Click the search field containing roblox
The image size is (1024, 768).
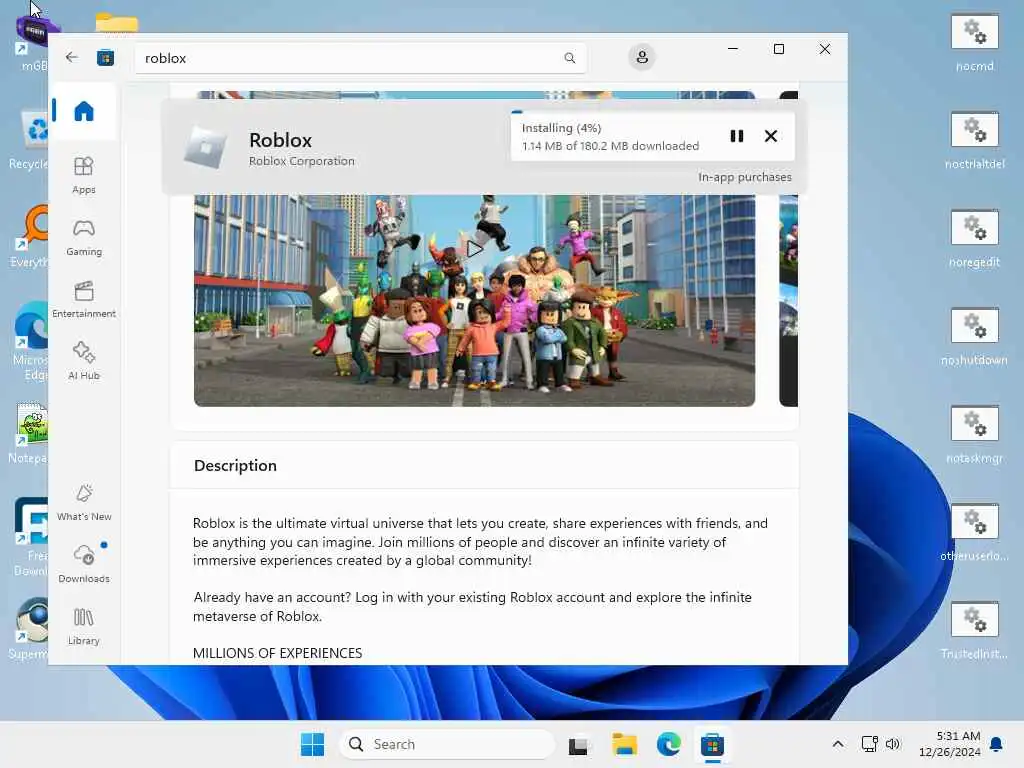click(360, 58)
